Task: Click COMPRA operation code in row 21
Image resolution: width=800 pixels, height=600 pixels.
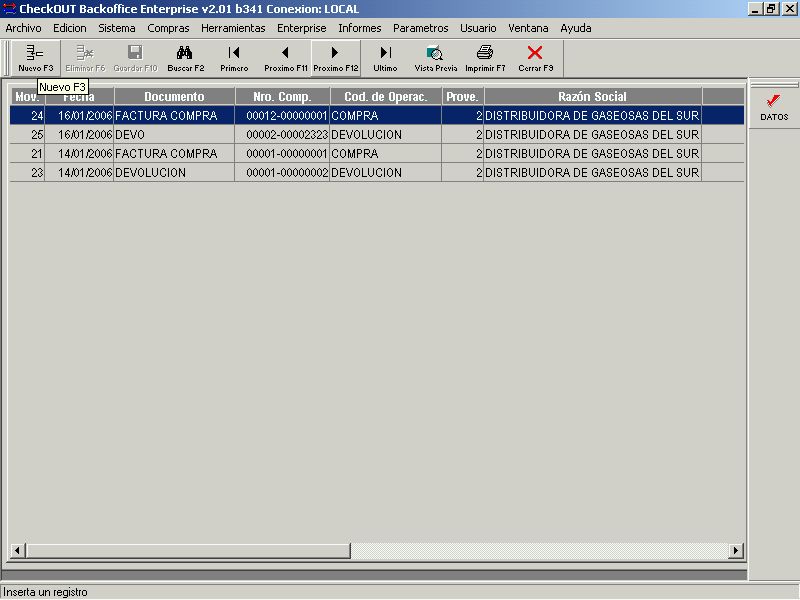Action: [386, 154]
